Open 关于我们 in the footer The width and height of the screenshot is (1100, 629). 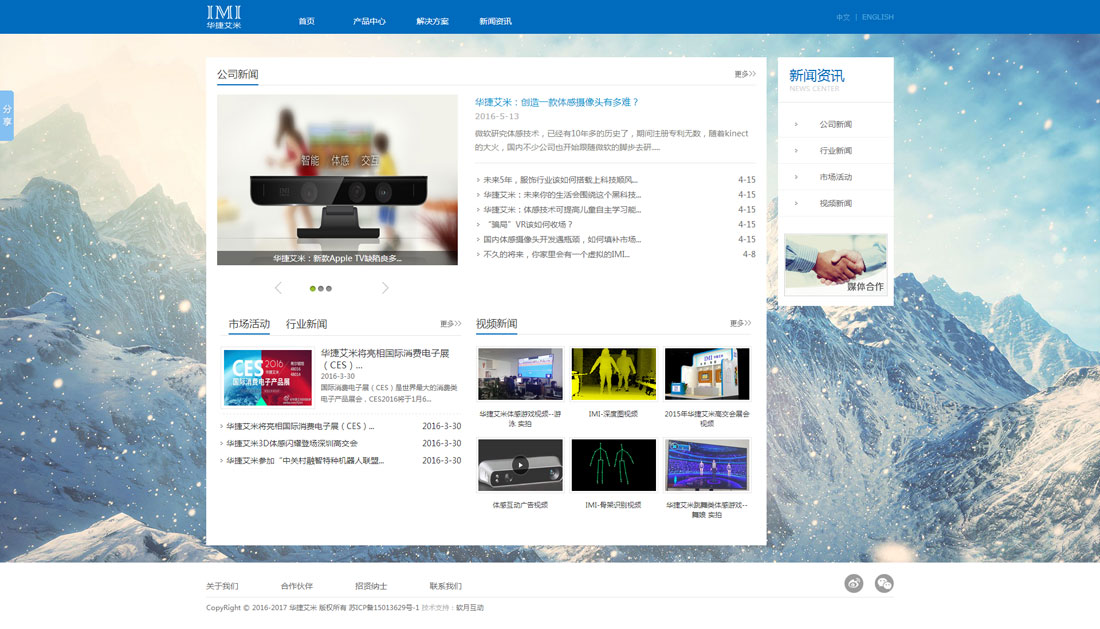click(x=222, y=586)
